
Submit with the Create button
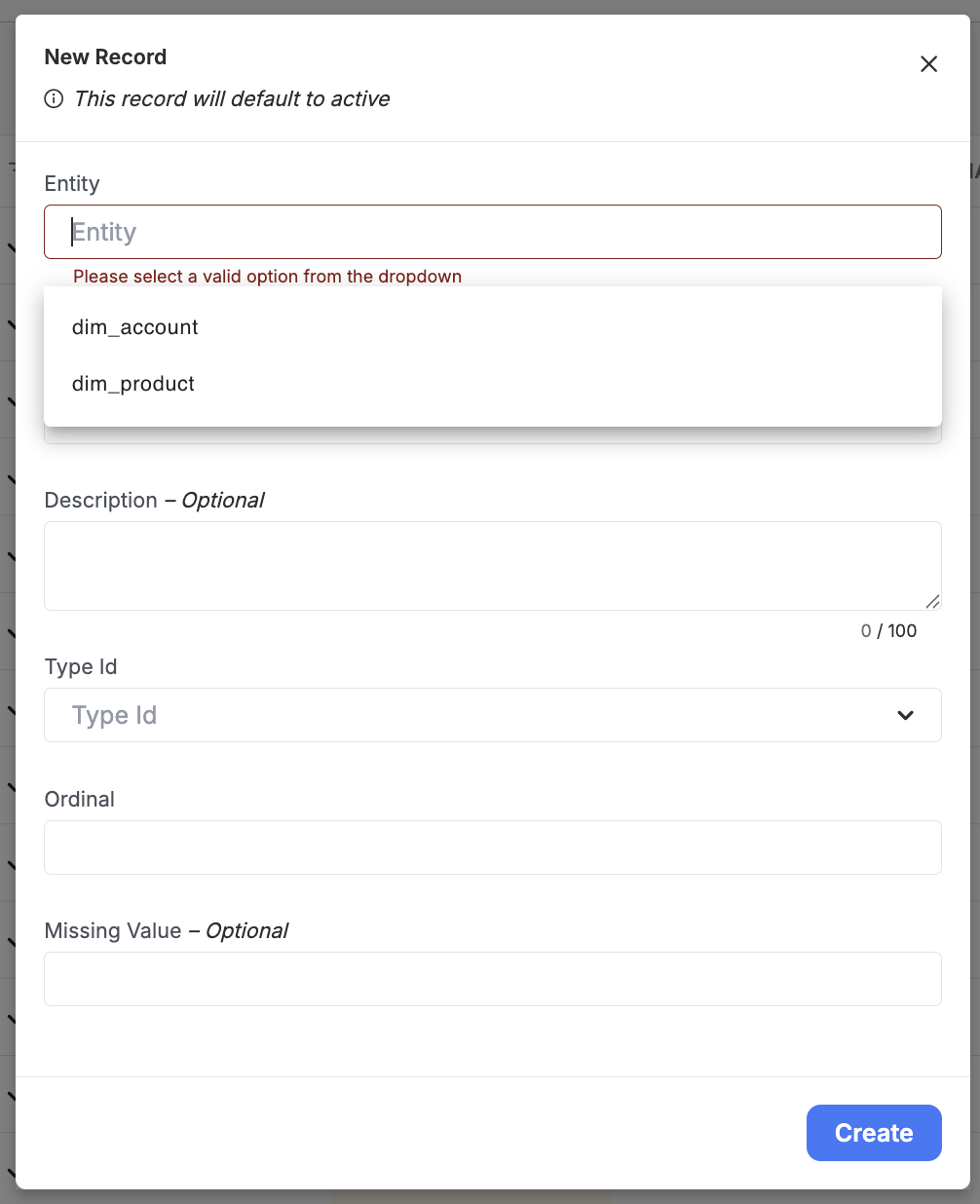874,1133
